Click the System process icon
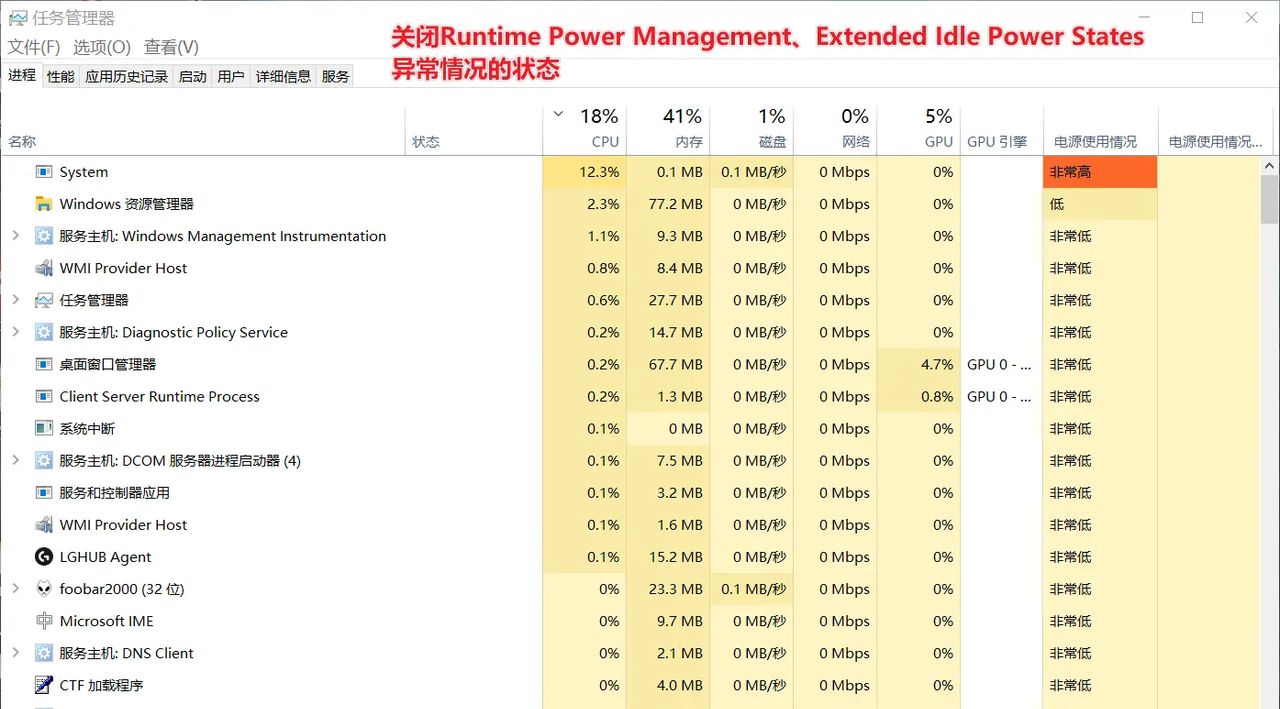Viewport: 1280px width, 709px height. pos(42,172)
